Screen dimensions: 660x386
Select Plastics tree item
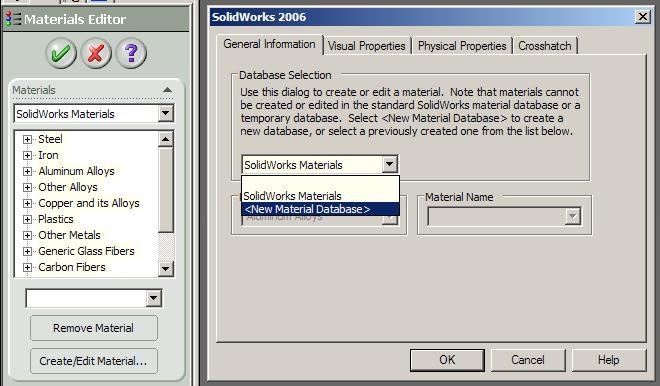tap(56, 219)
